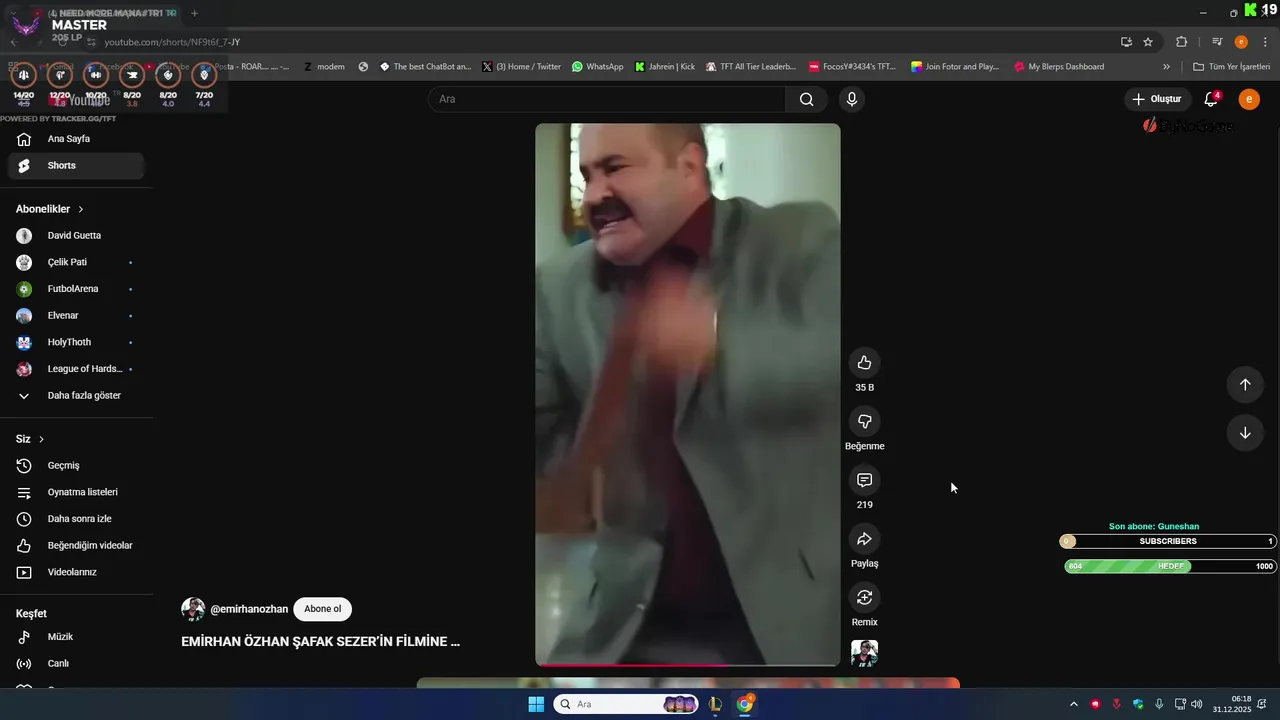Open Geçmiş watch history

pyautogui.click(x=75, y=465)
